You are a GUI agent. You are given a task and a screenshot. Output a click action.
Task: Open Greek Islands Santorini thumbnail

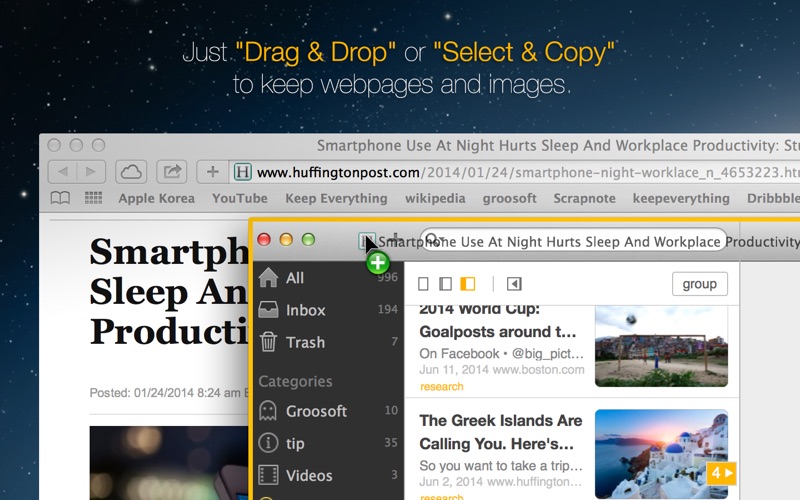click(x=661, y=454)
